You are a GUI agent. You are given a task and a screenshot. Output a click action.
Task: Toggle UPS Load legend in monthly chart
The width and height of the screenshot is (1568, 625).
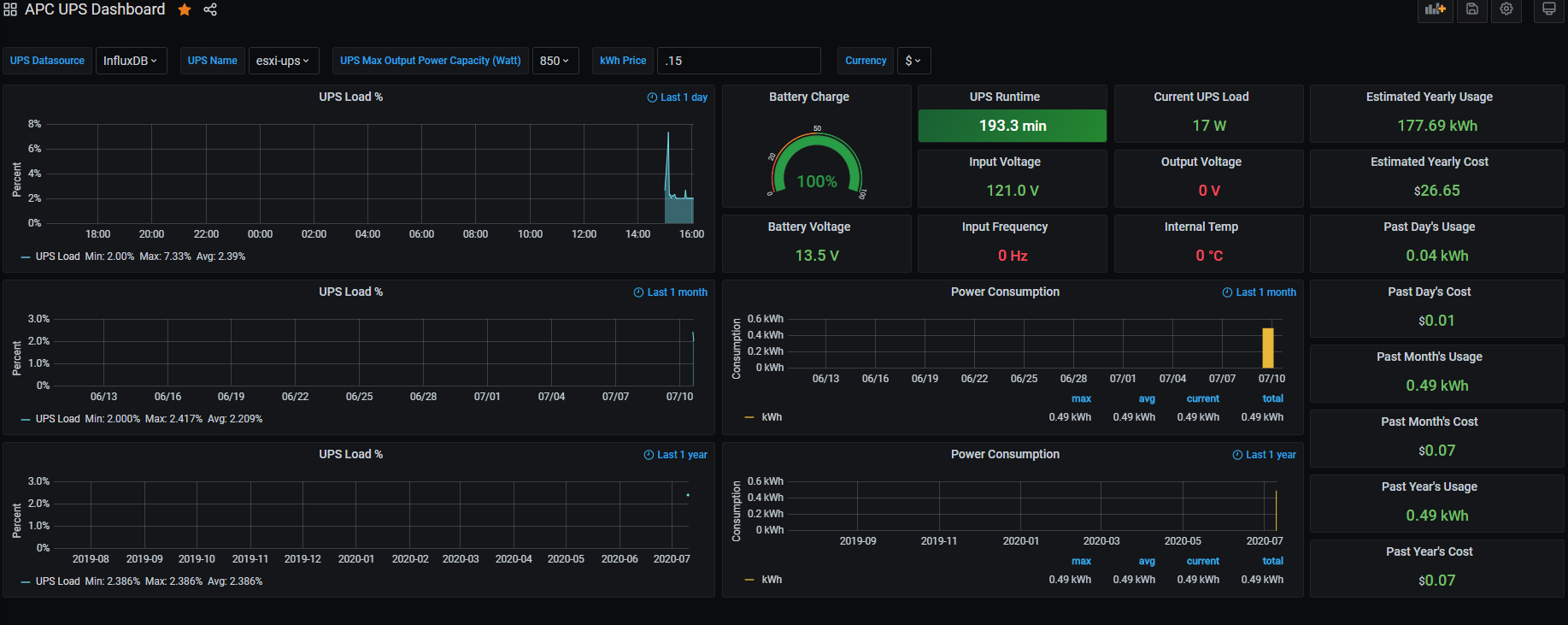click(57, 419)
